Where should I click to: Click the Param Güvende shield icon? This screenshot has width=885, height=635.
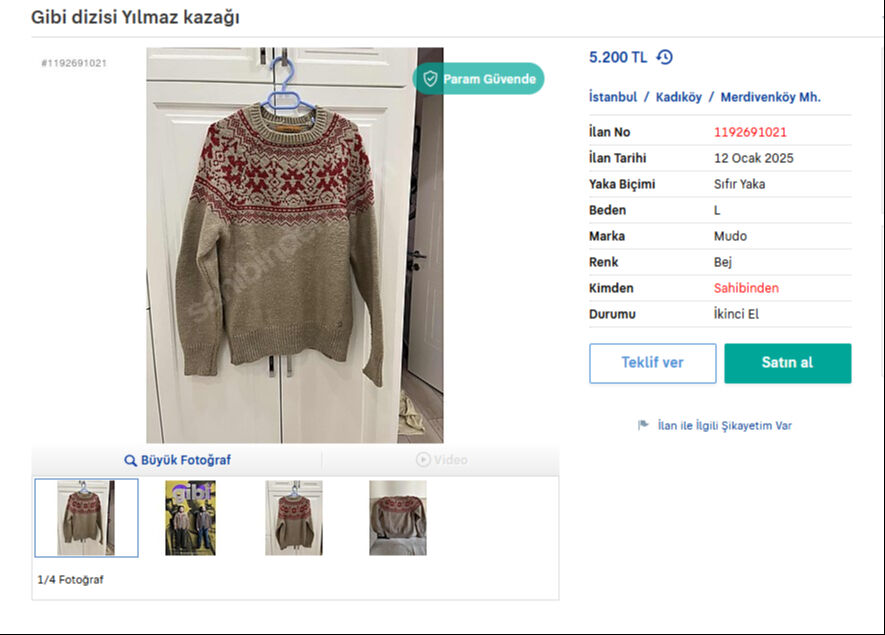[430, 79]
